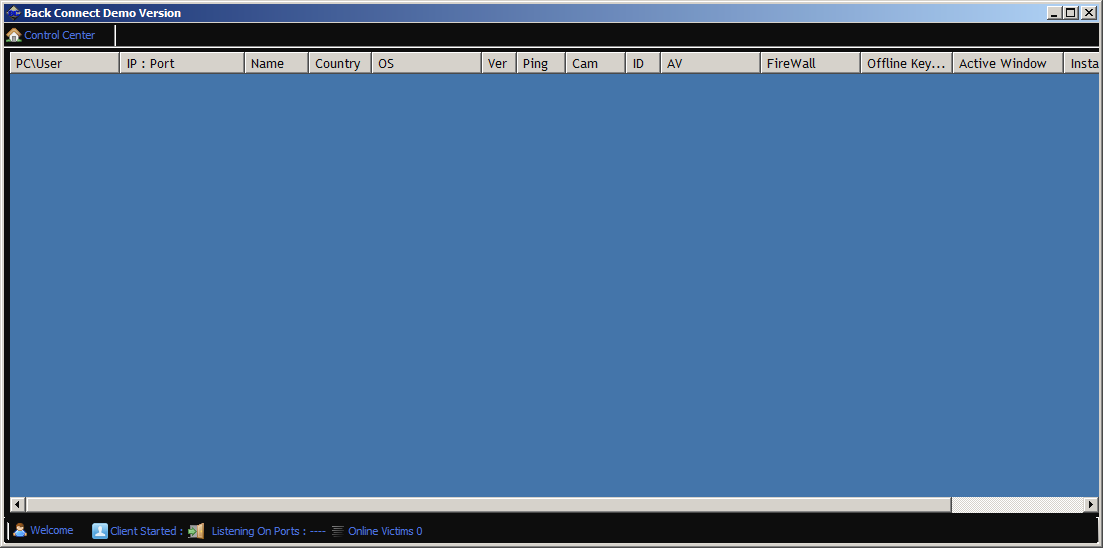Screen dimensions: 1103x548
Task: Click the horizontal scrollbar thumb
Action: point(488,505)
